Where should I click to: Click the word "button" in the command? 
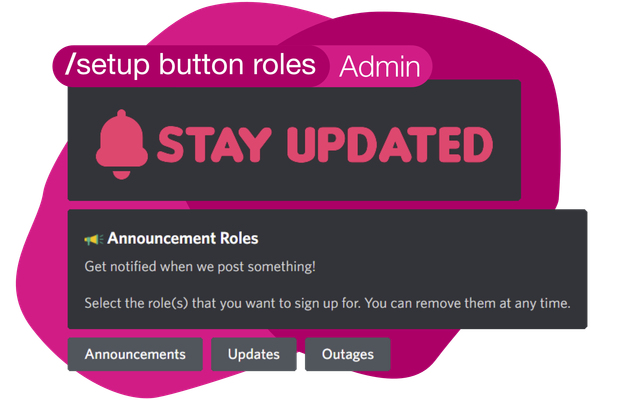point(196,65)
